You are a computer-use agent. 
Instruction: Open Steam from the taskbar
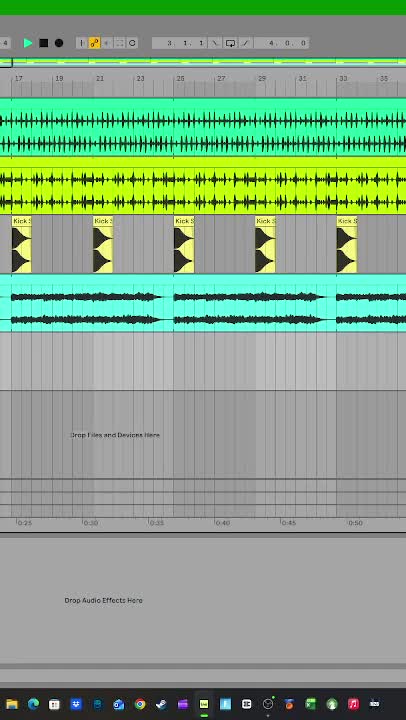[x=161, y=704]
